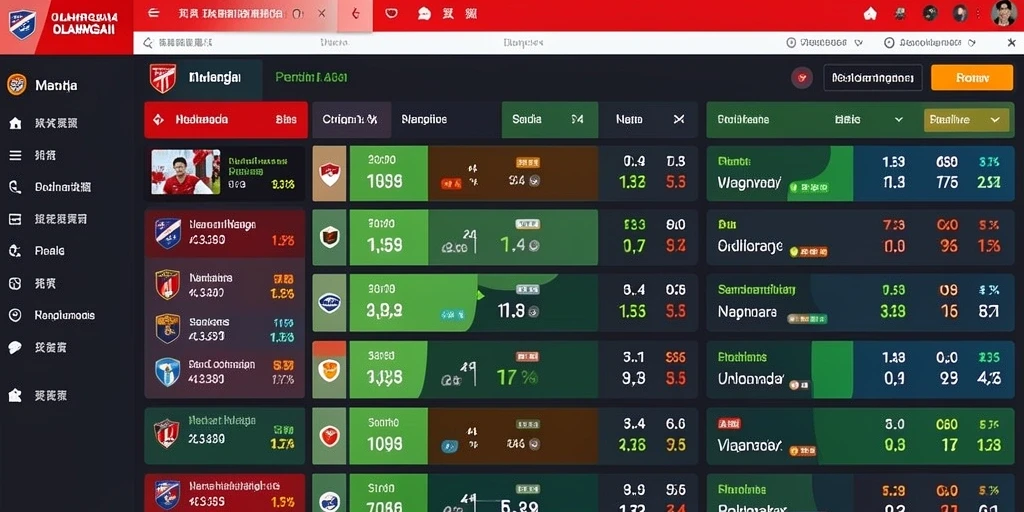
Task: Switch to the green Pentim tab
Action: 311,78
